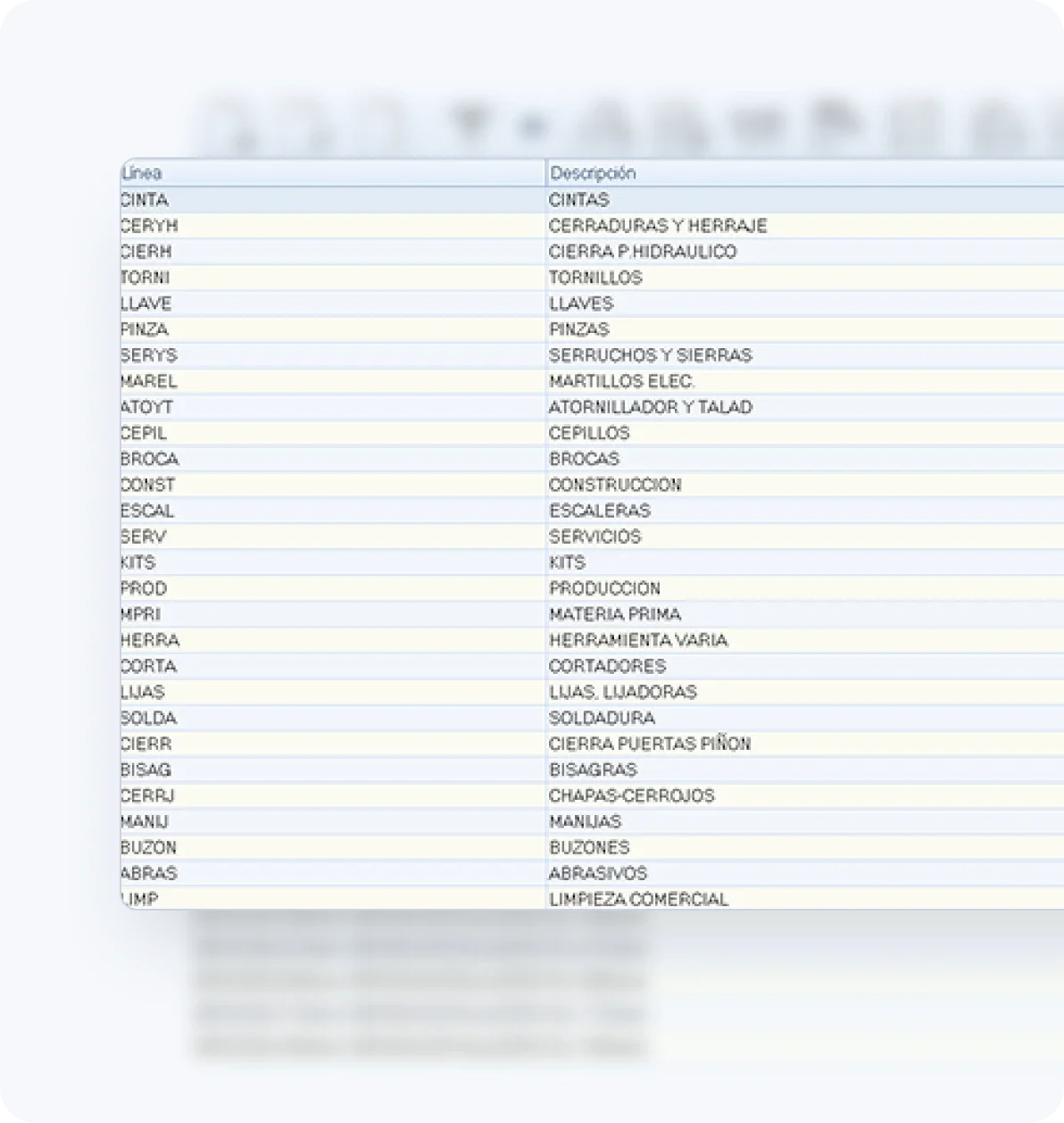Image resolution: width=1064 pixels, height=1123 pixels.
Task: Click the KITS line code cell
Action: [x=139, y=562]
